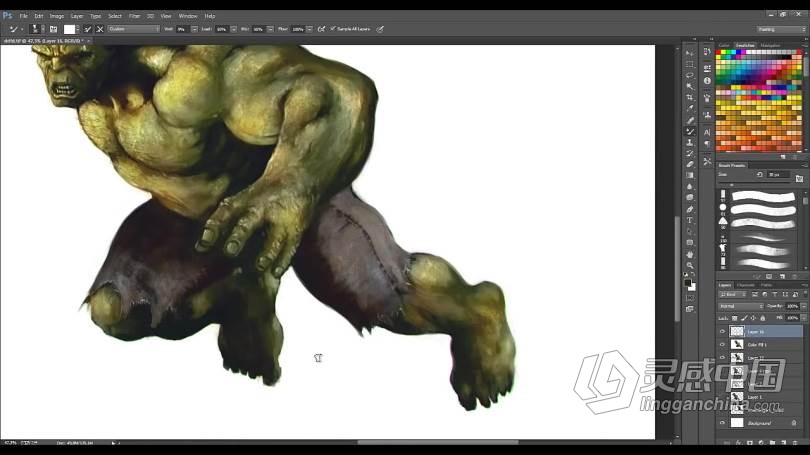The height and width of the screenshot is (455, 810).
Task: Open the tool preset picker arrow
Action: click(x=22, y=29)
